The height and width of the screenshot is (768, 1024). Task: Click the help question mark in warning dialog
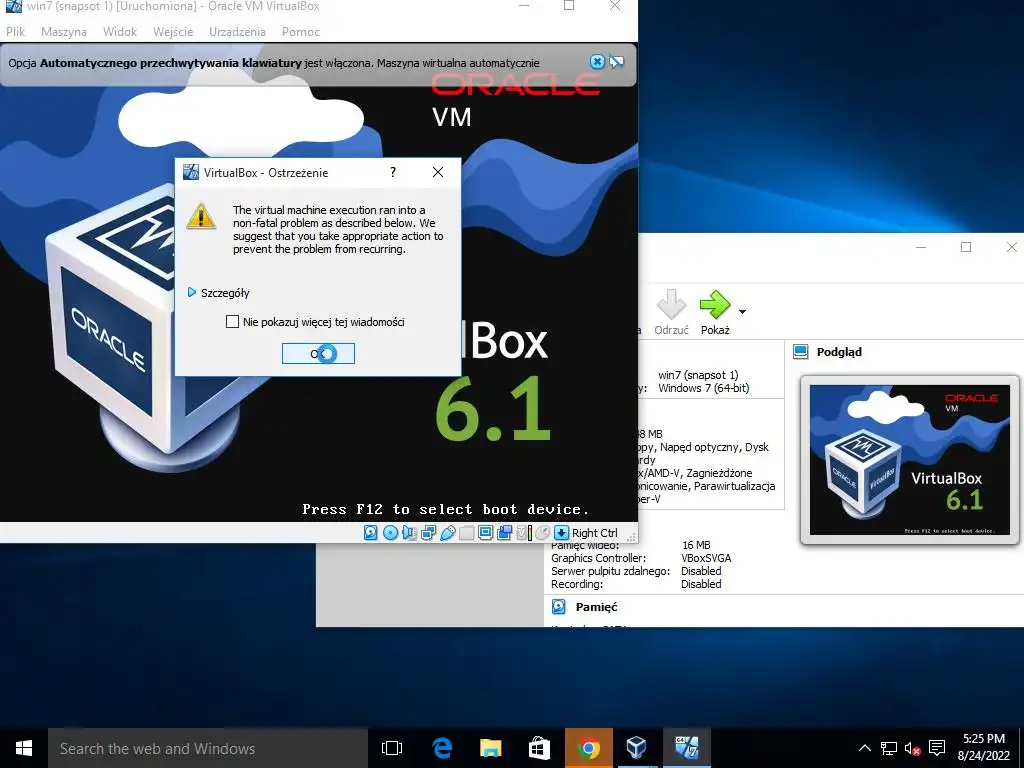tap(392, 172)
